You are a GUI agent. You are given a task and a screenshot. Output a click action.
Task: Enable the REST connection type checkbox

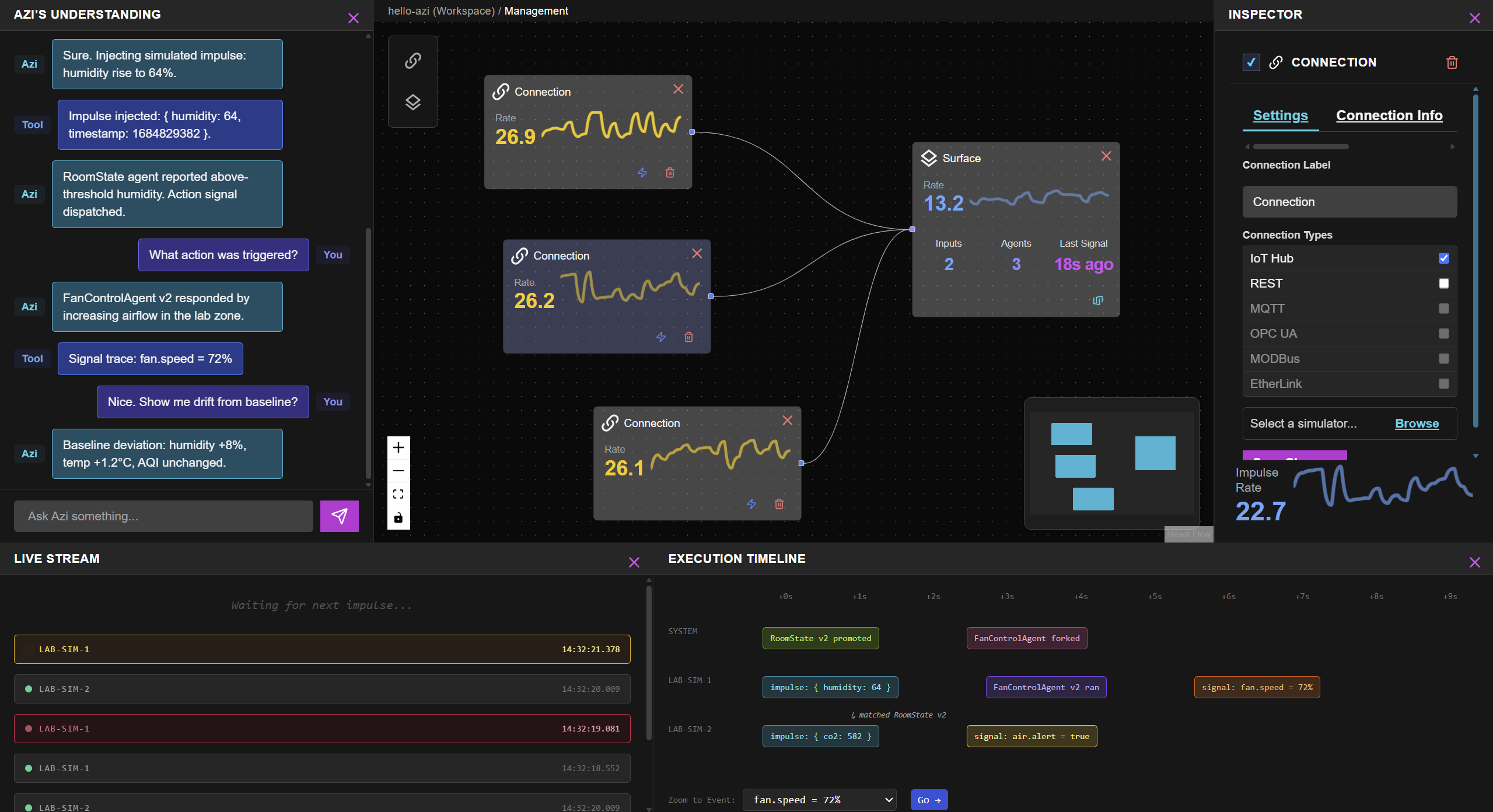[1443, 283]
